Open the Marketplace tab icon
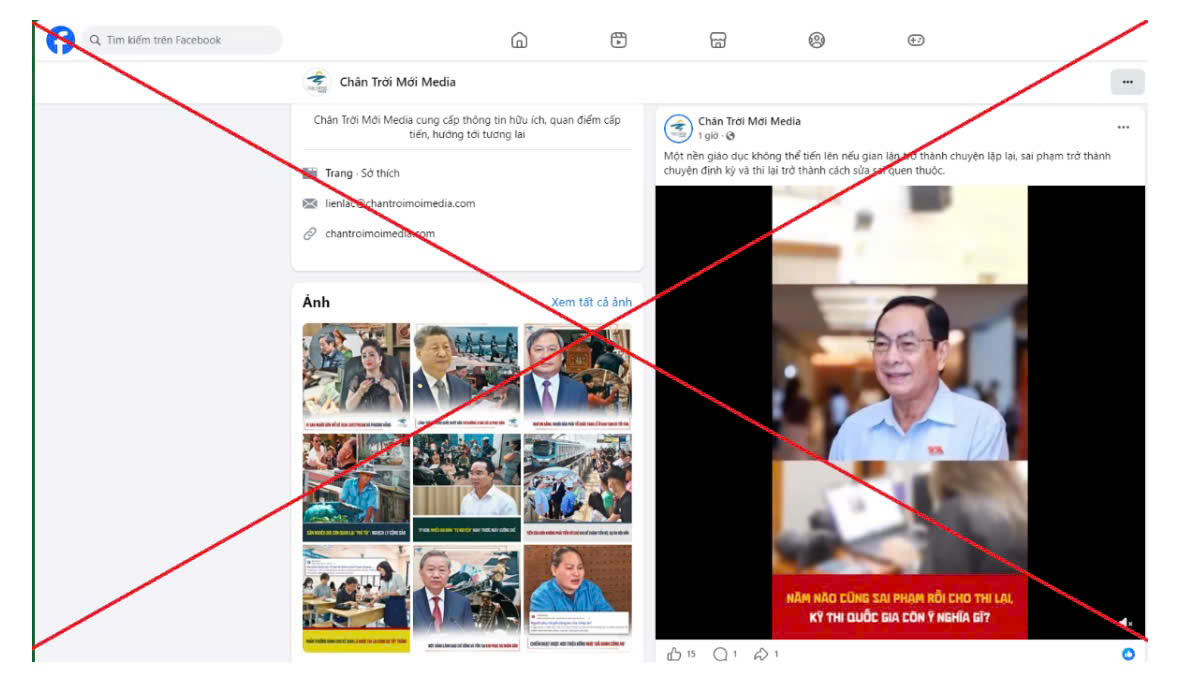The image size is (1183, 695). tap(718, 40)
